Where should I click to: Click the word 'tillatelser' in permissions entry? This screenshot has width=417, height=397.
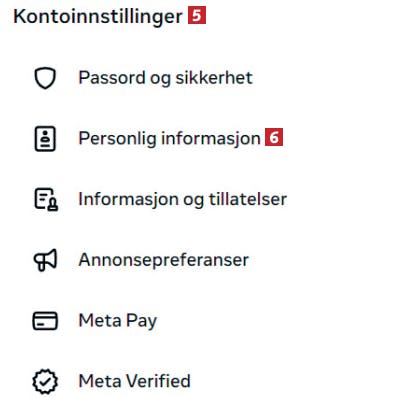[x=248, y=199]
